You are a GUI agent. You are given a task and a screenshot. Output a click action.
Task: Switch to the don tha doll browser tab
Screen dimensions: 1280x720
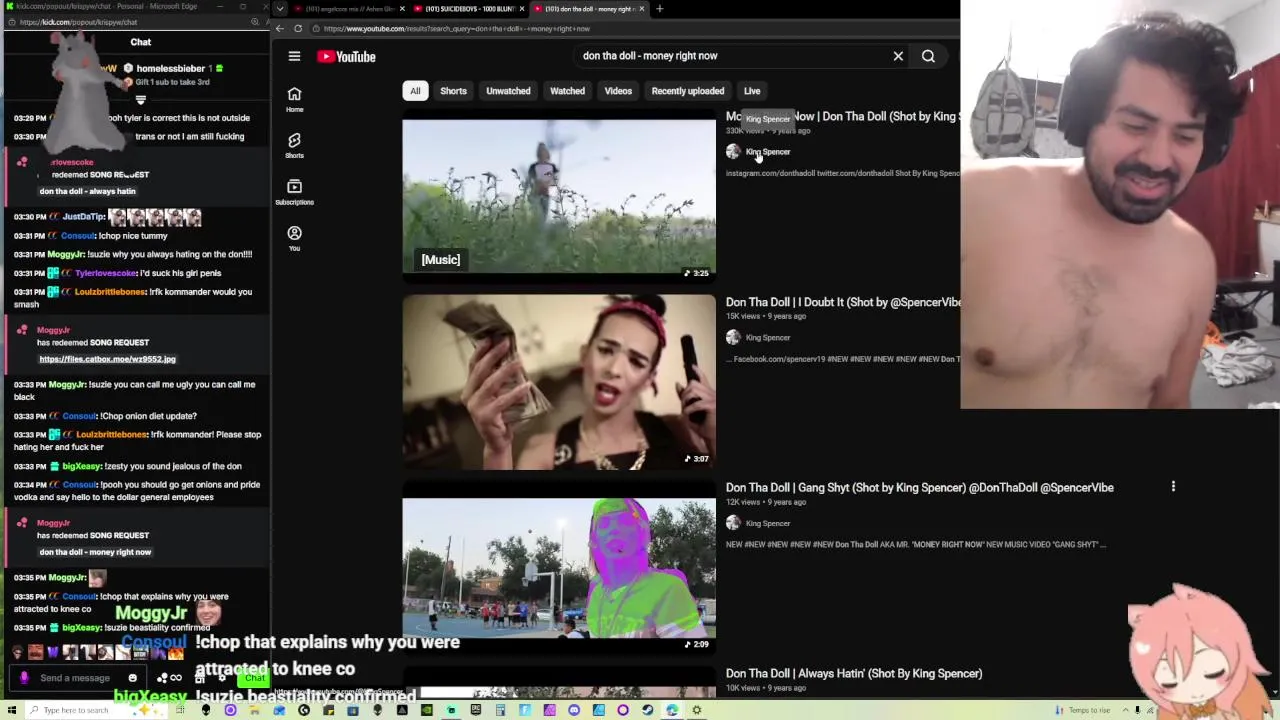coord(588,9)
